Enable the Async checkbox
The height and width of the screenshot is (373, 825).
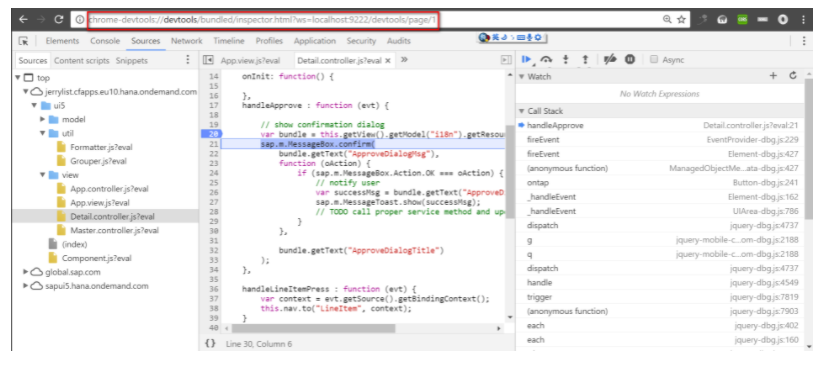point(654,60)
